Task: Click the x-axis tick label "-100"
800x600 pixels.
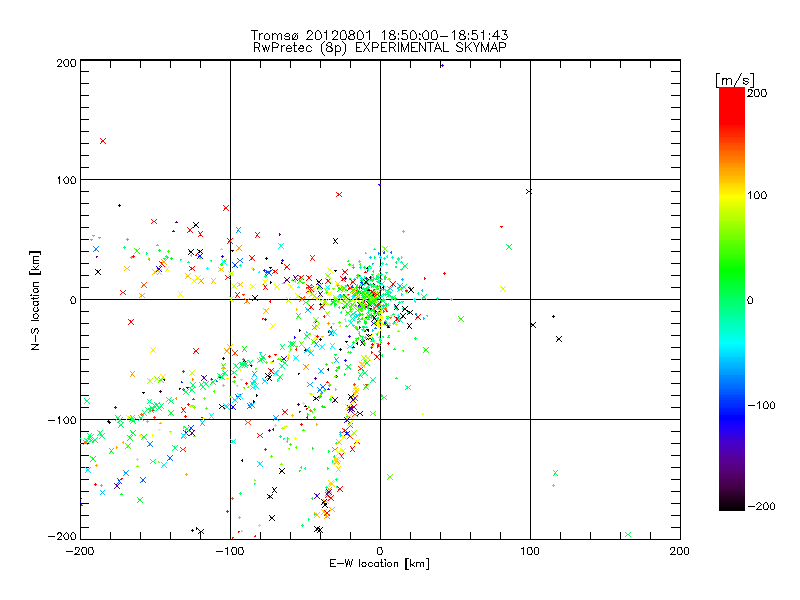Action: point(230,551)
